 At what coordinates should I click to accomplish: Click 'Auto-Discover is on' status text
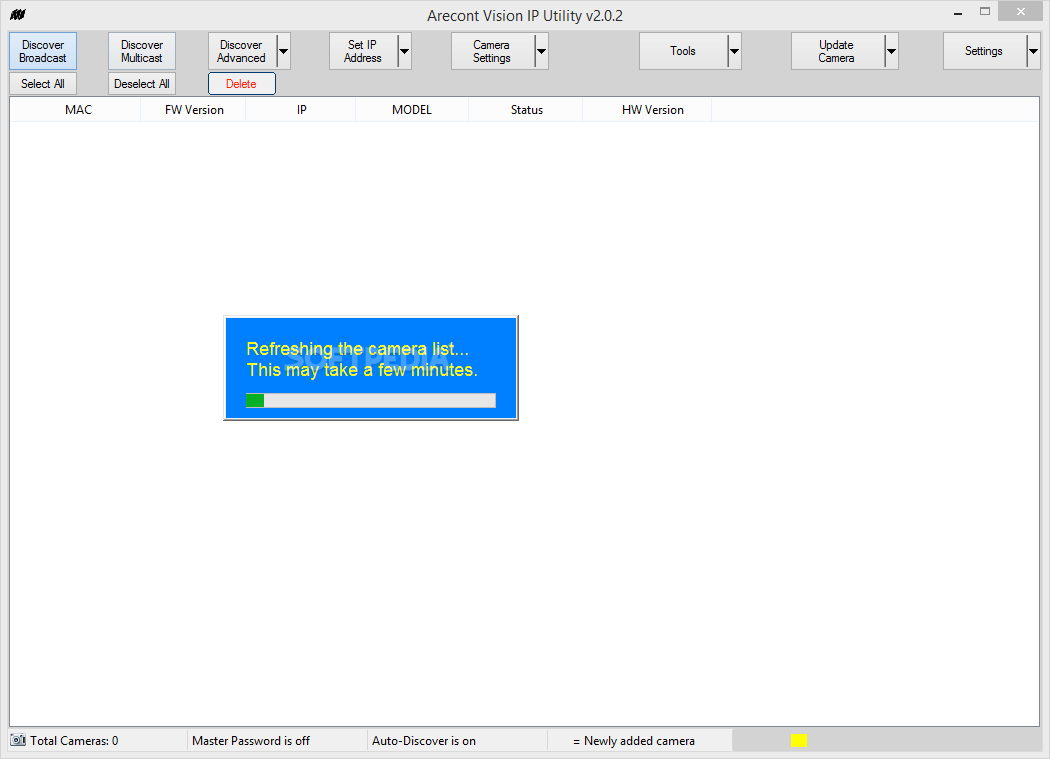(424, 741)
